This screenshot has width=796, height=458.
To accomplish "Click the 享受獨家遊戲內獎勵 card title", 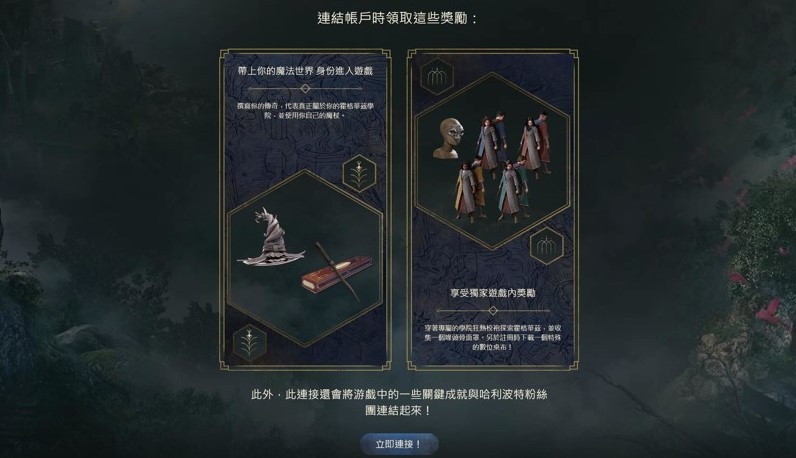I will click(493, 292).
